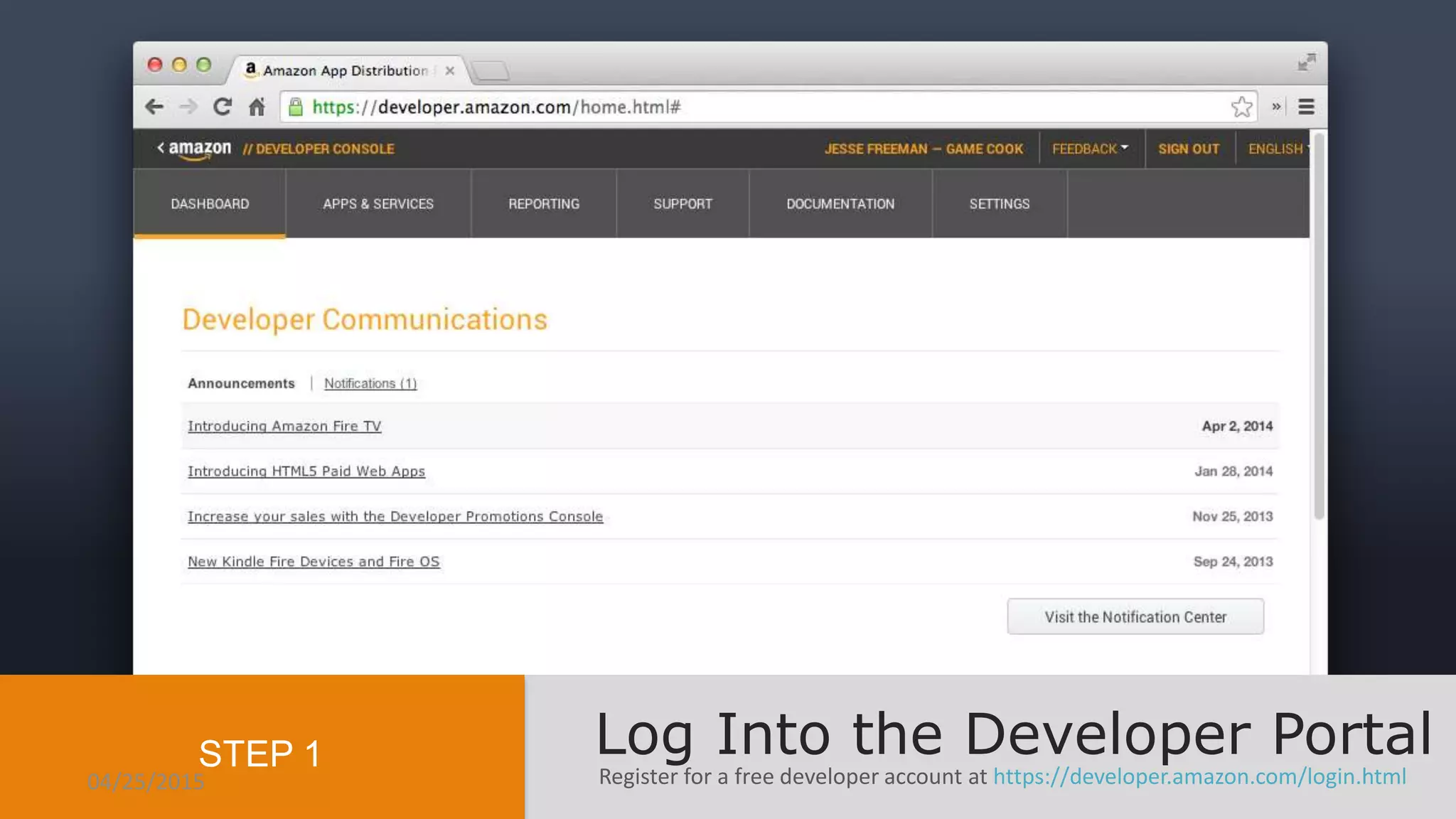Reload the page with the refresh icon
The image size is (1456, 819).
[223, 107]
